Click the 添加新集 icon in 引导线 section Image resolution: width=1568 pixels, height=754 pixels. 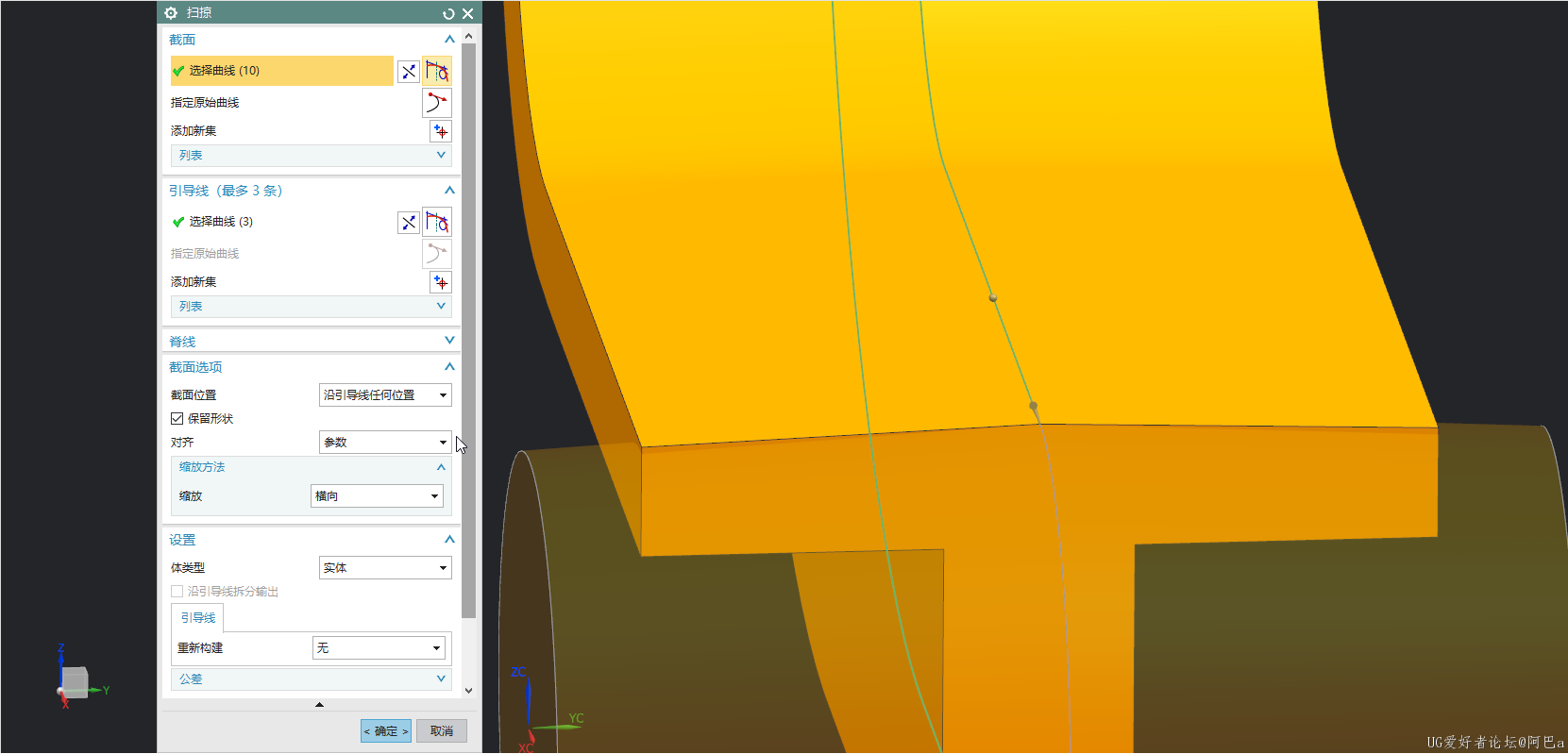tap(441, 282)
